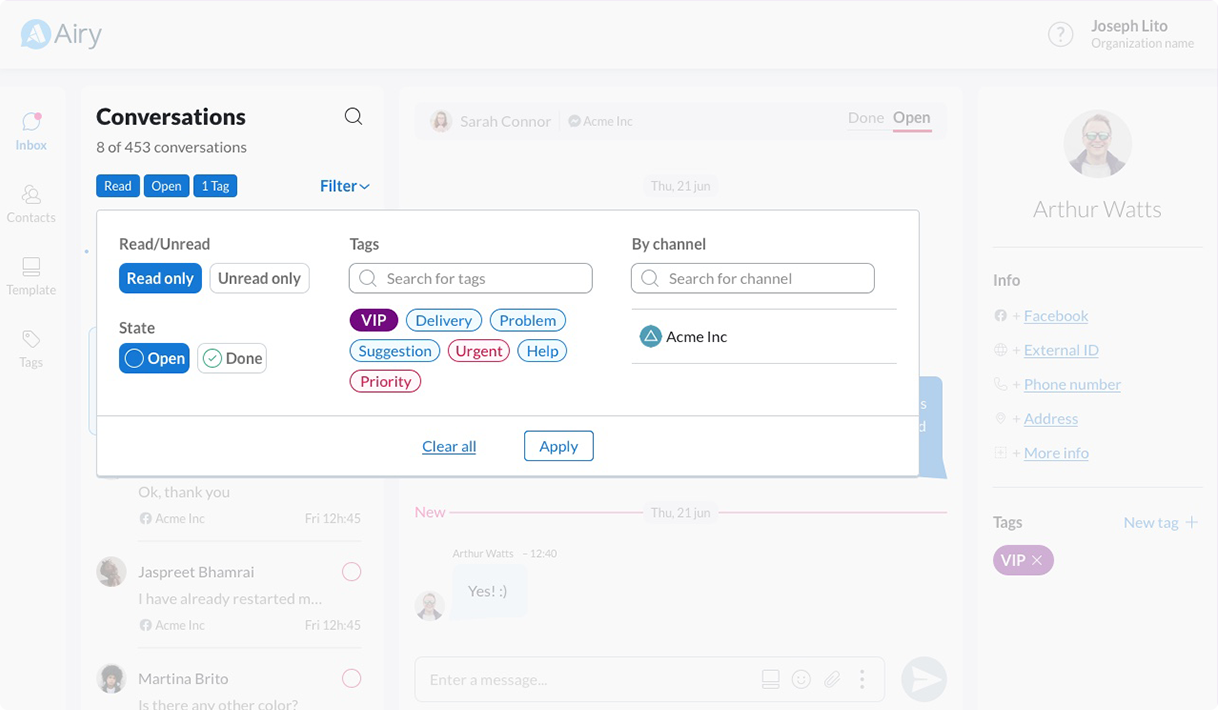Select the Acme Inc channel

pos(696,337)
